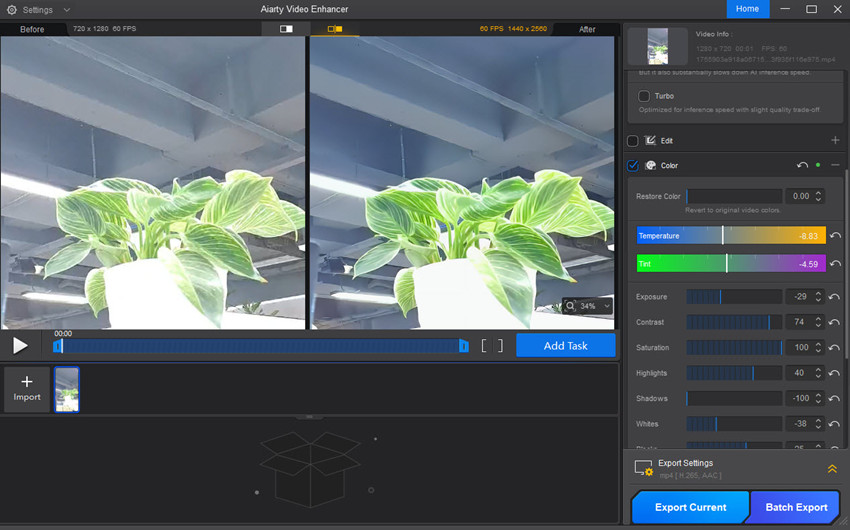Click the Home button
Screen dimensions: 850x530
[748, 9]
